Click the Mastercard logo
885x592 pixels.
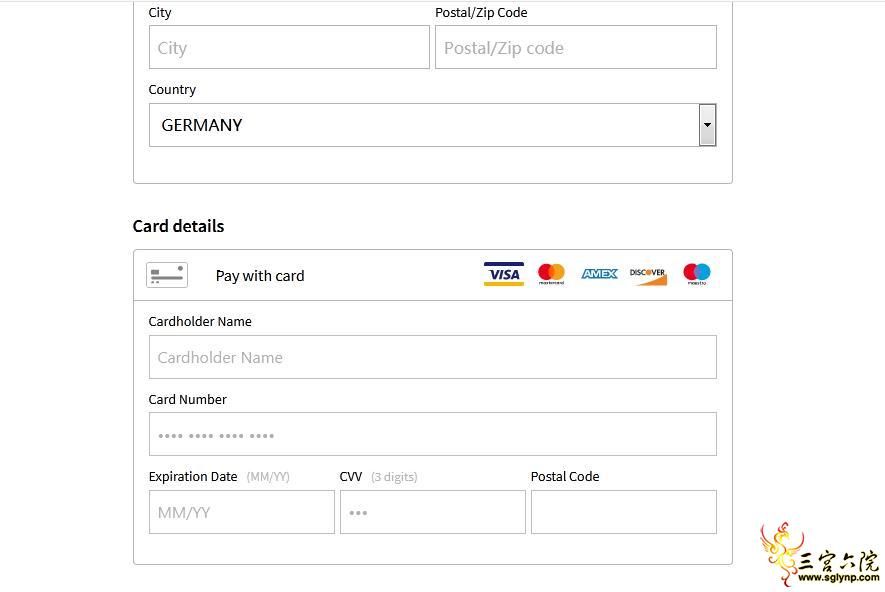[551, 274]
